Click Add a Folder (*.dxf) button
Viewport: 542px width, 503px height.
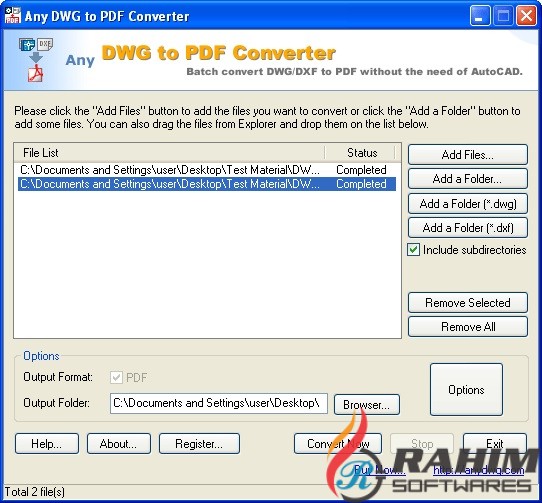tap(468, 227)
